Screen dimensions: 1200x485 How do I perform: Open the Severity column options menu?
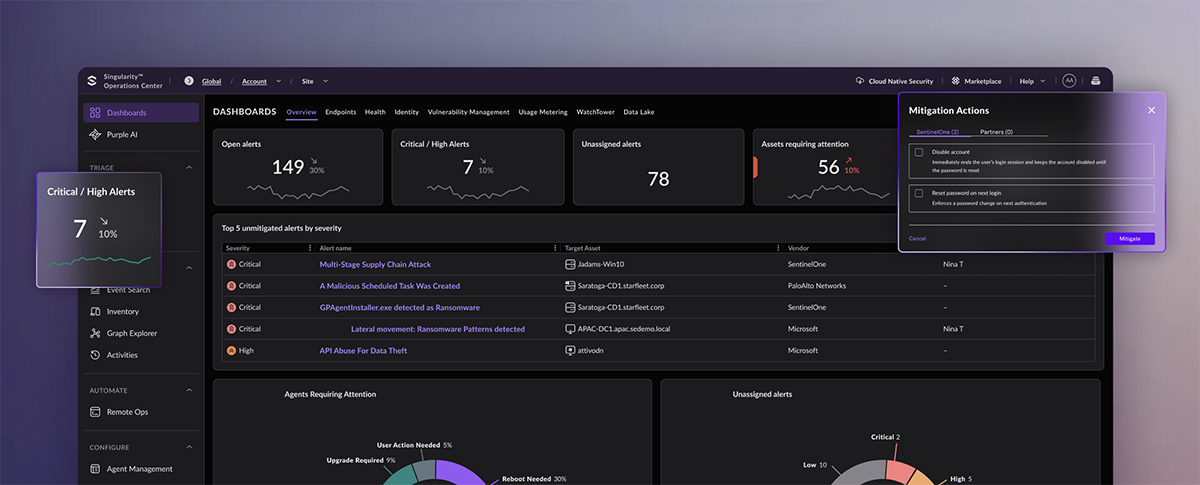tap(310, 248)
